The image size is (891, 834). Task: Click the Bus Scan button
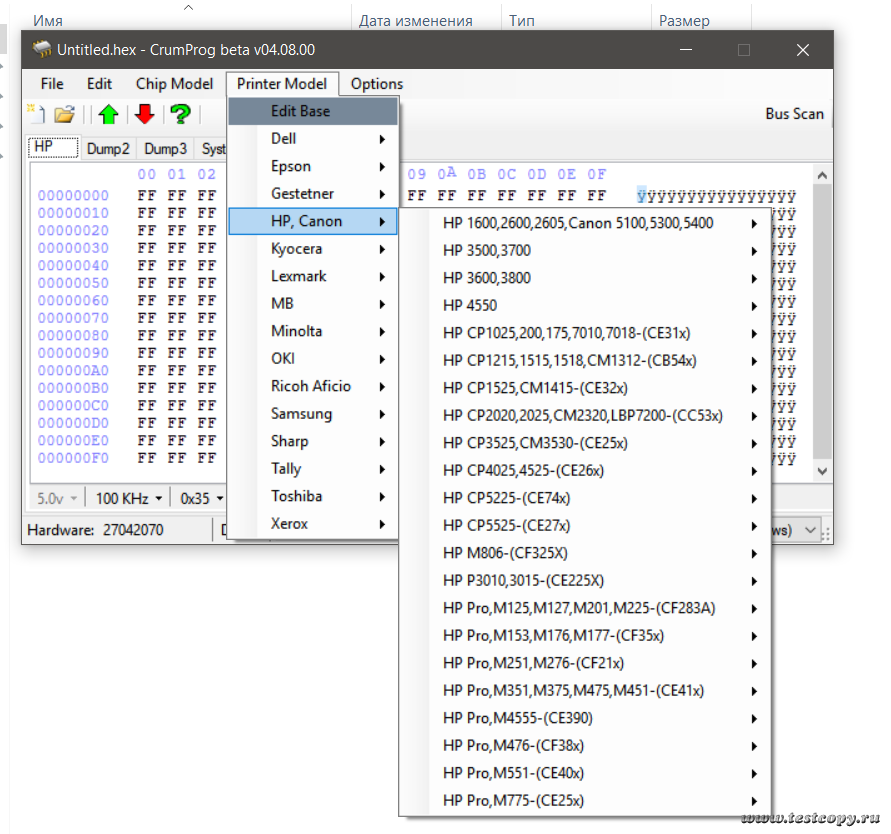pos(794,114)
